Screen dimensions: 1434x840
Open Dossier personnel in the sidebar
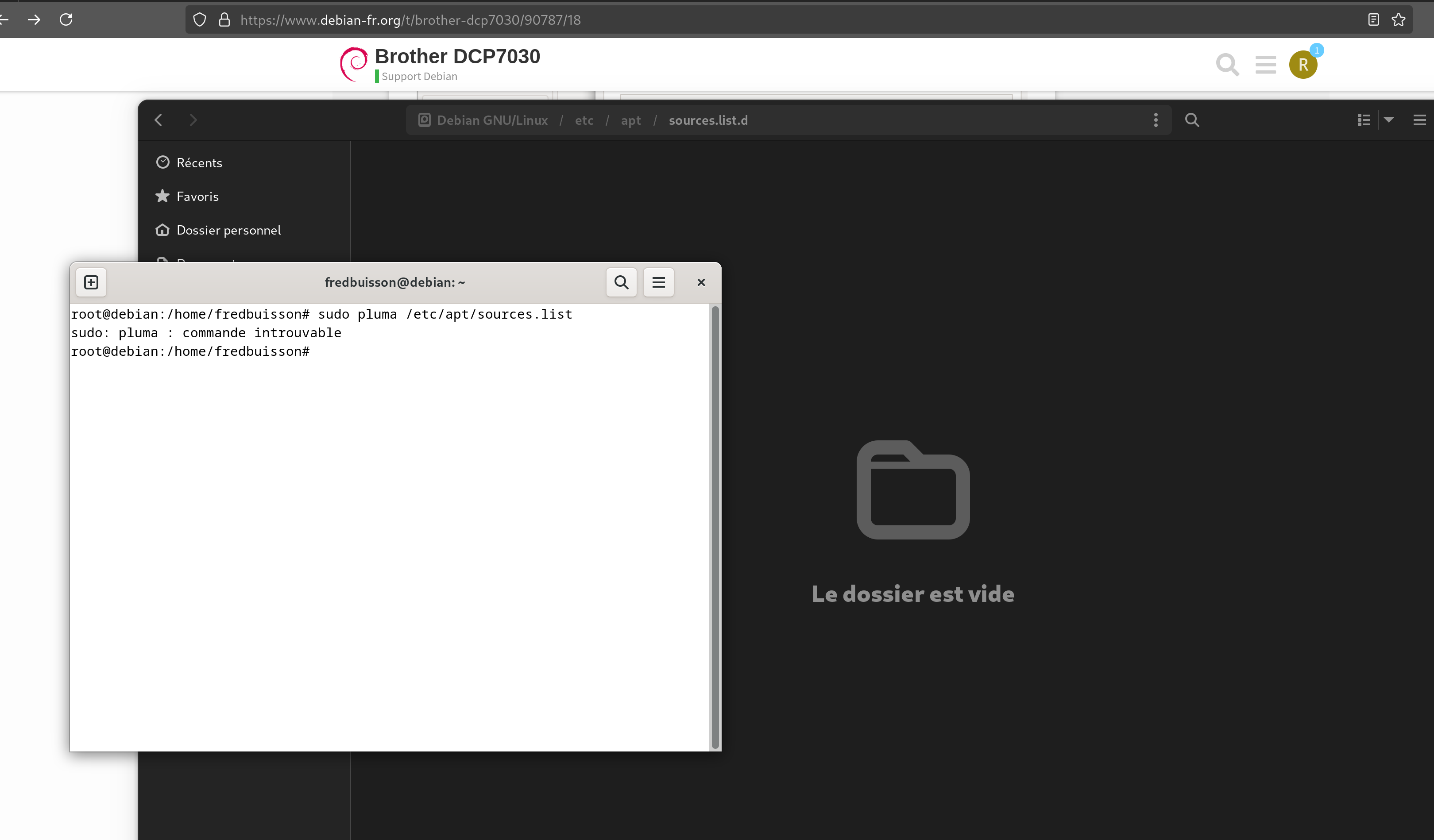244,230
